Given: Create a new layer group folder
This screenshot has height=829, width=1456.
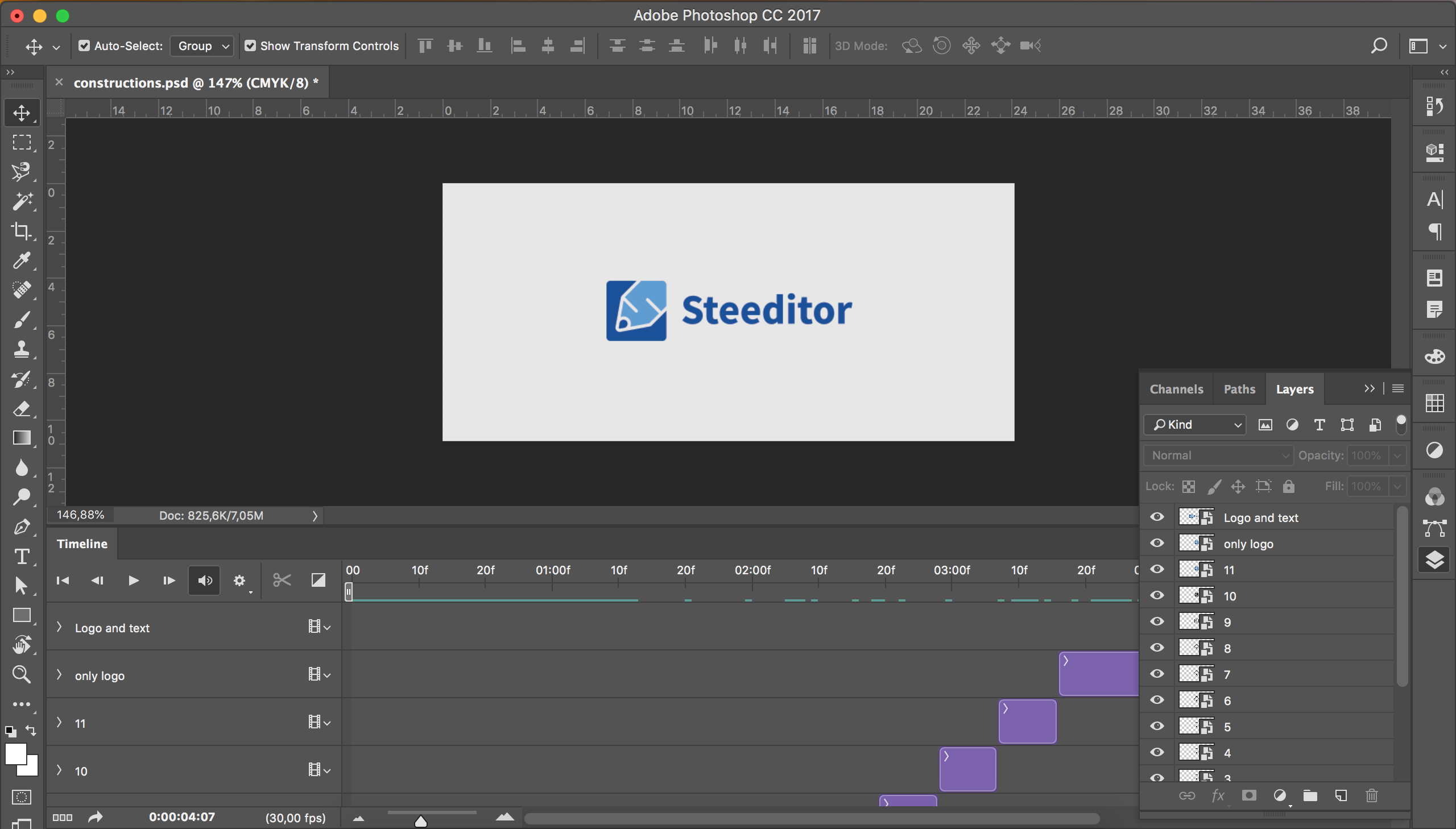Looking at the screenshot, I should tap(1310, 795).
